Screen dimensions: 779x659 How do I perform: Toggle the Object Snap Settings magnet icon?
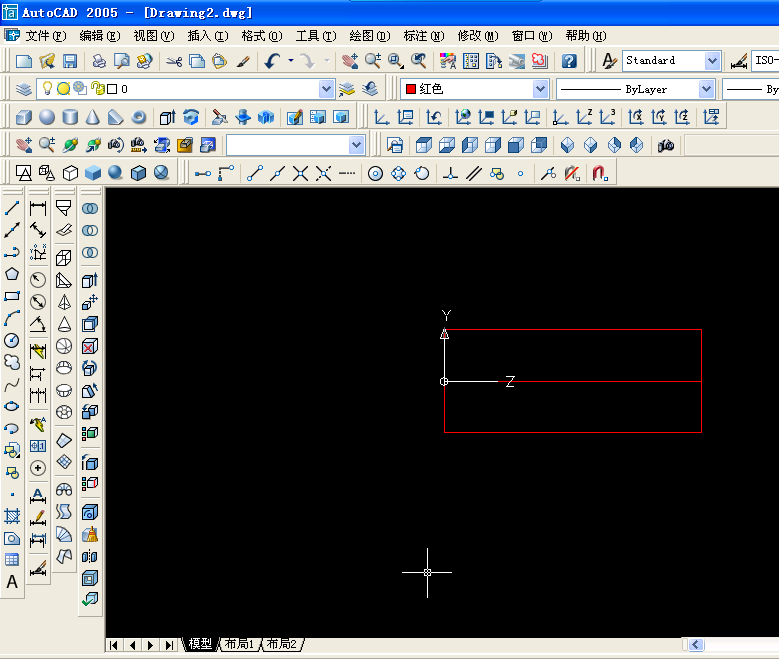tap(600, 173)
